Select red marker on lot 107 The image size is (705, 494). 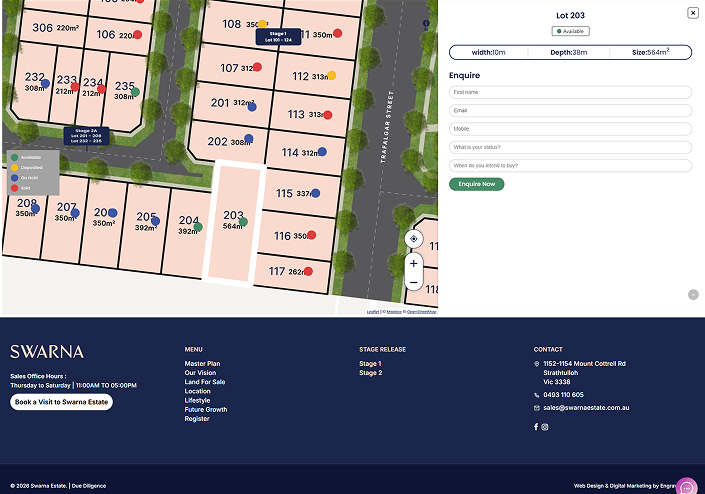[x=257, y=67]
